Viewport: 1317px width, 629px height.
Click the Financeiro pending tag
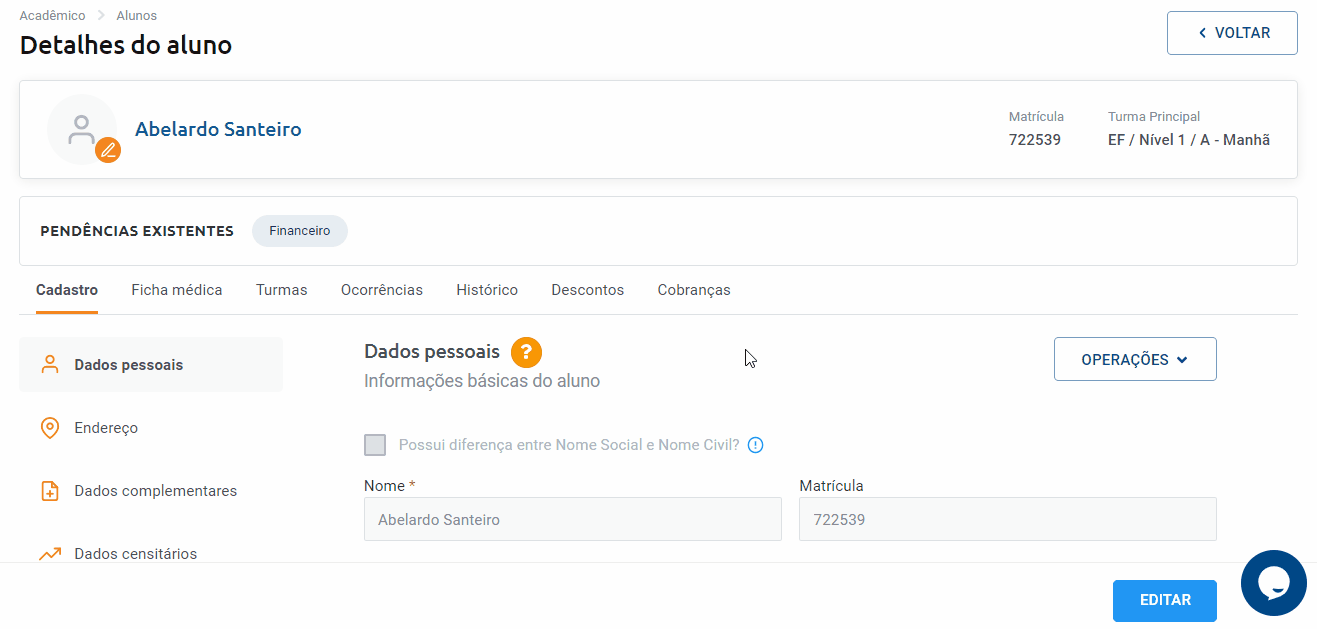click(x=300, y=231)
